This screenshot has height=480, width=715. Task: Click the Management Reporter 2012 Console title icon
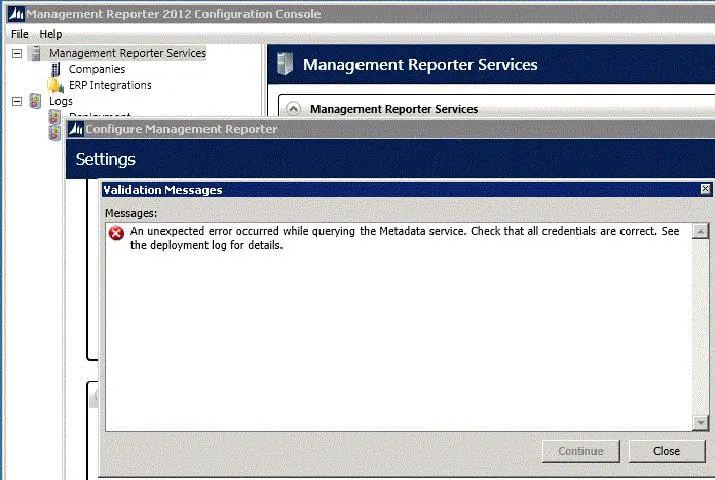tap(16, 14)
